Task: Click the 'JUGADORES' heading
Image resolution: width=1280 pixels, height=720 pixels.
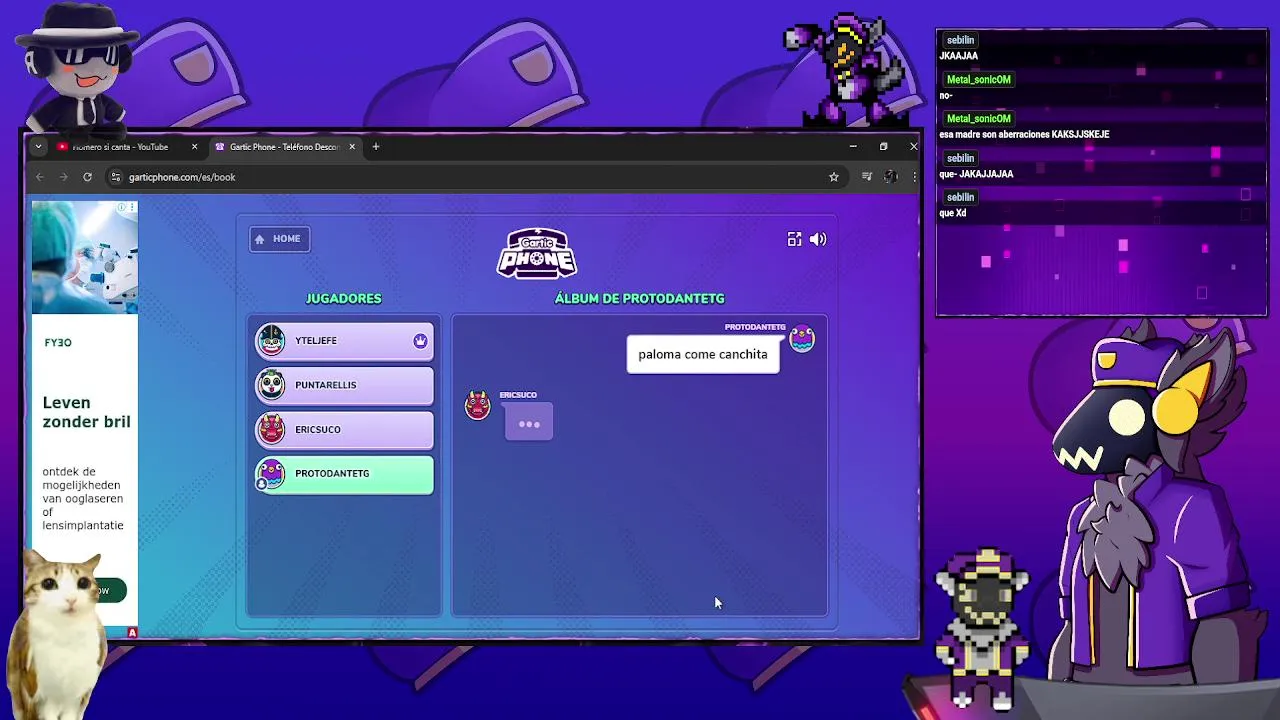Action: (343, 298)
